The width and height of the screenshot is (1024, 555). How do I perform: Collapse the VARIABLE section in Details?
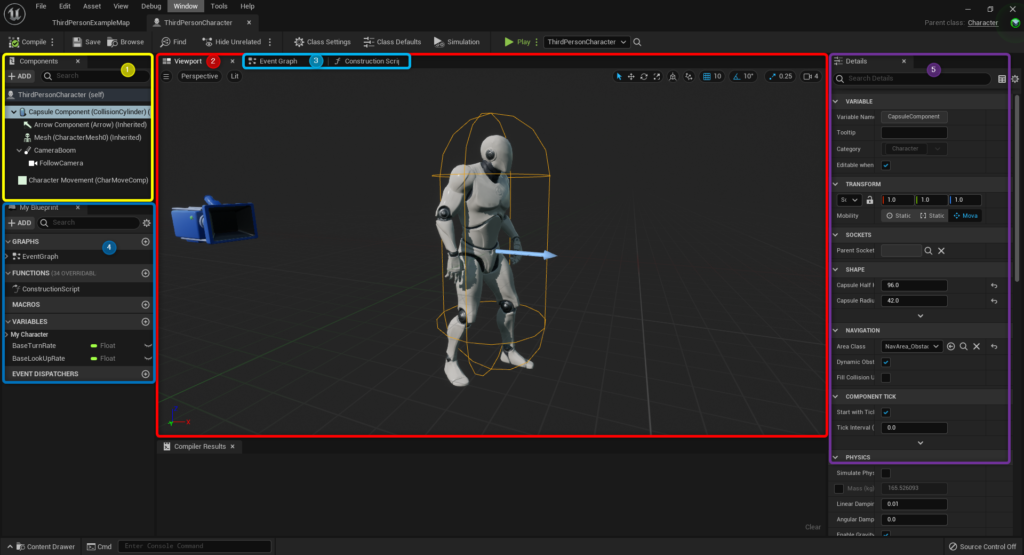click(836, 101)
